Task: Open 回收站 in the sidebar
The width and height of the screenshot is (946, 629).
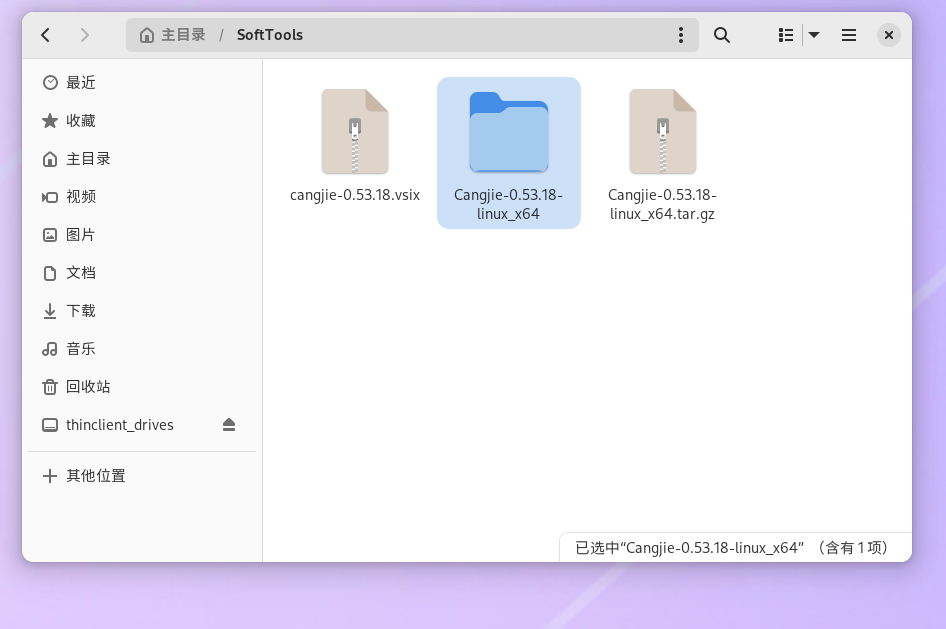Action: tap(142, 387)
